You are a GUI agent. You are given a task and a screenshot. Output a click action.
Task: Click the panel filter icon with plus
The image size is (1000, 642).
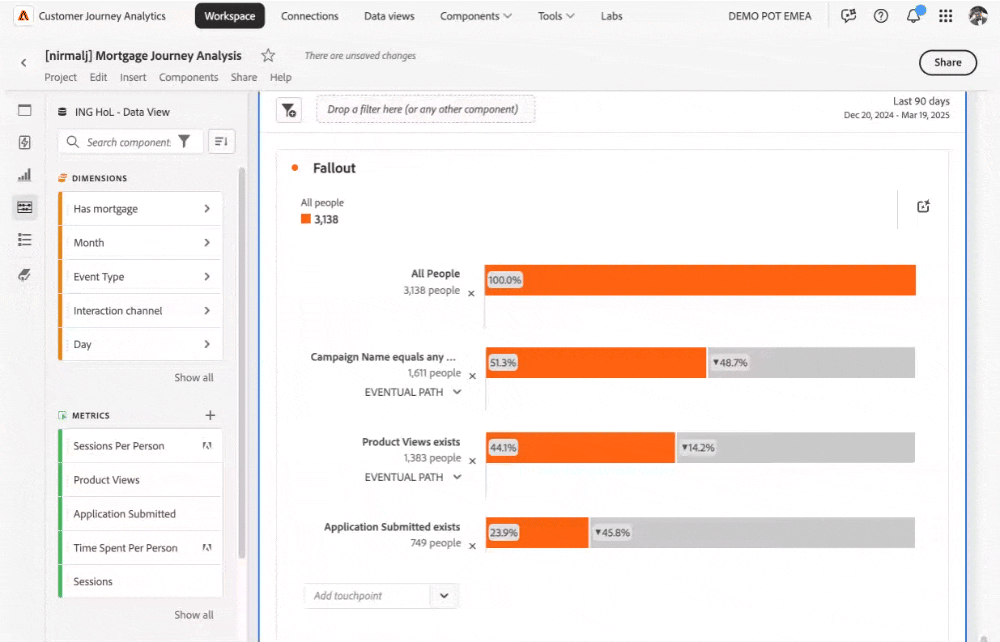click(289, 110)
